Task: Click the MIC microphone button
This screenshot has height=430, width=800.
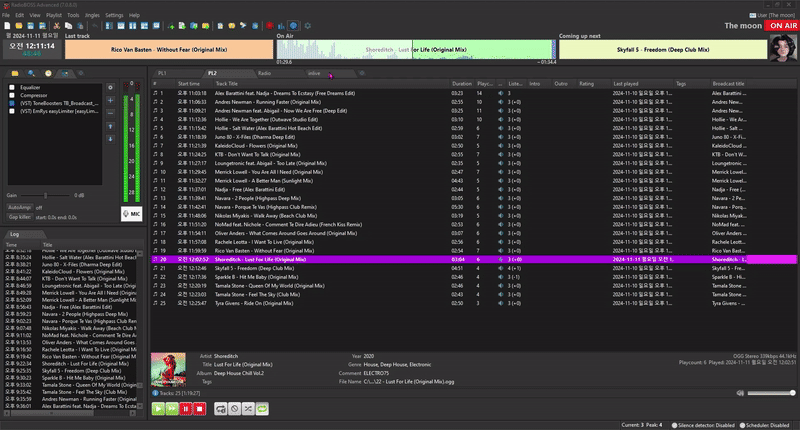Action: point(133,213)
